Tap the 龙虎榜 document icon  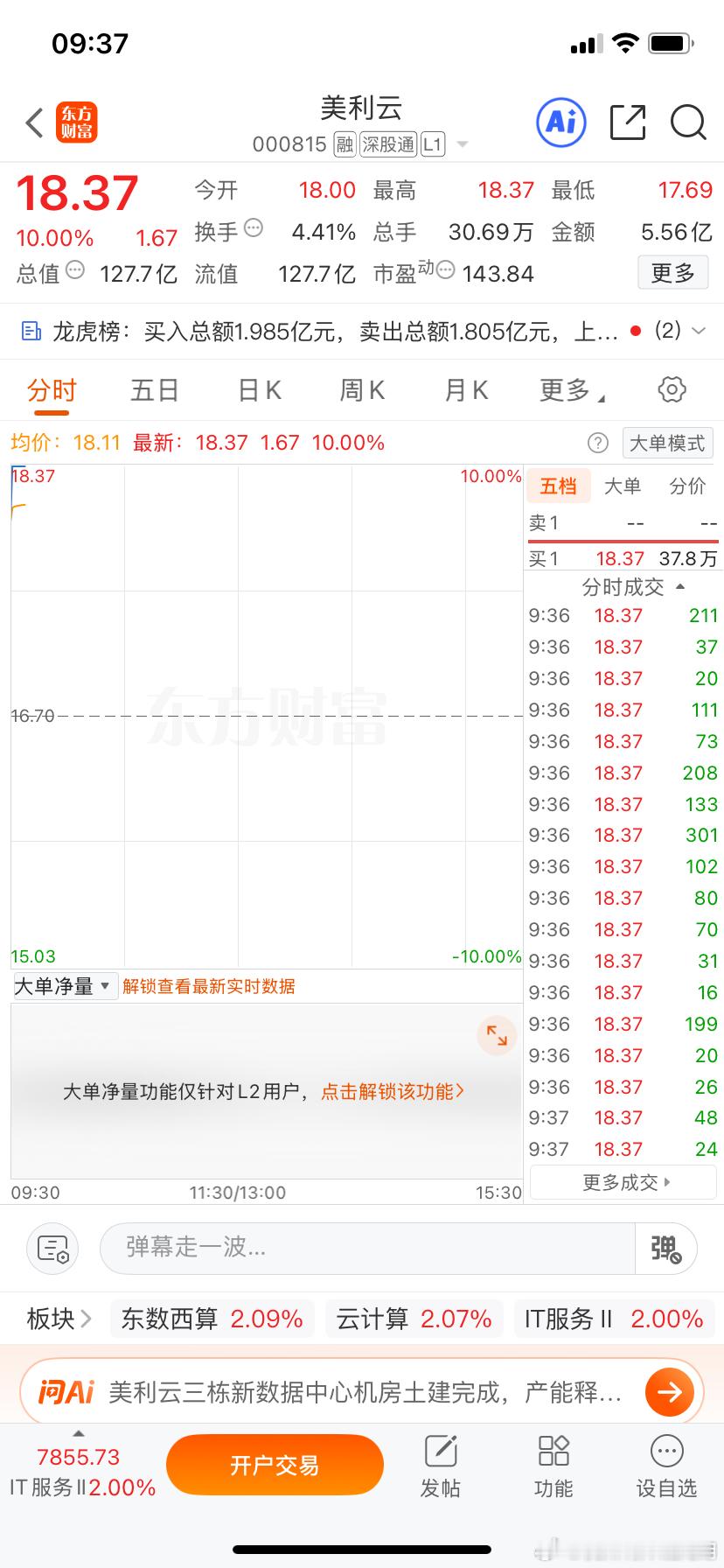pyautogui.click(x=31, y=331)
